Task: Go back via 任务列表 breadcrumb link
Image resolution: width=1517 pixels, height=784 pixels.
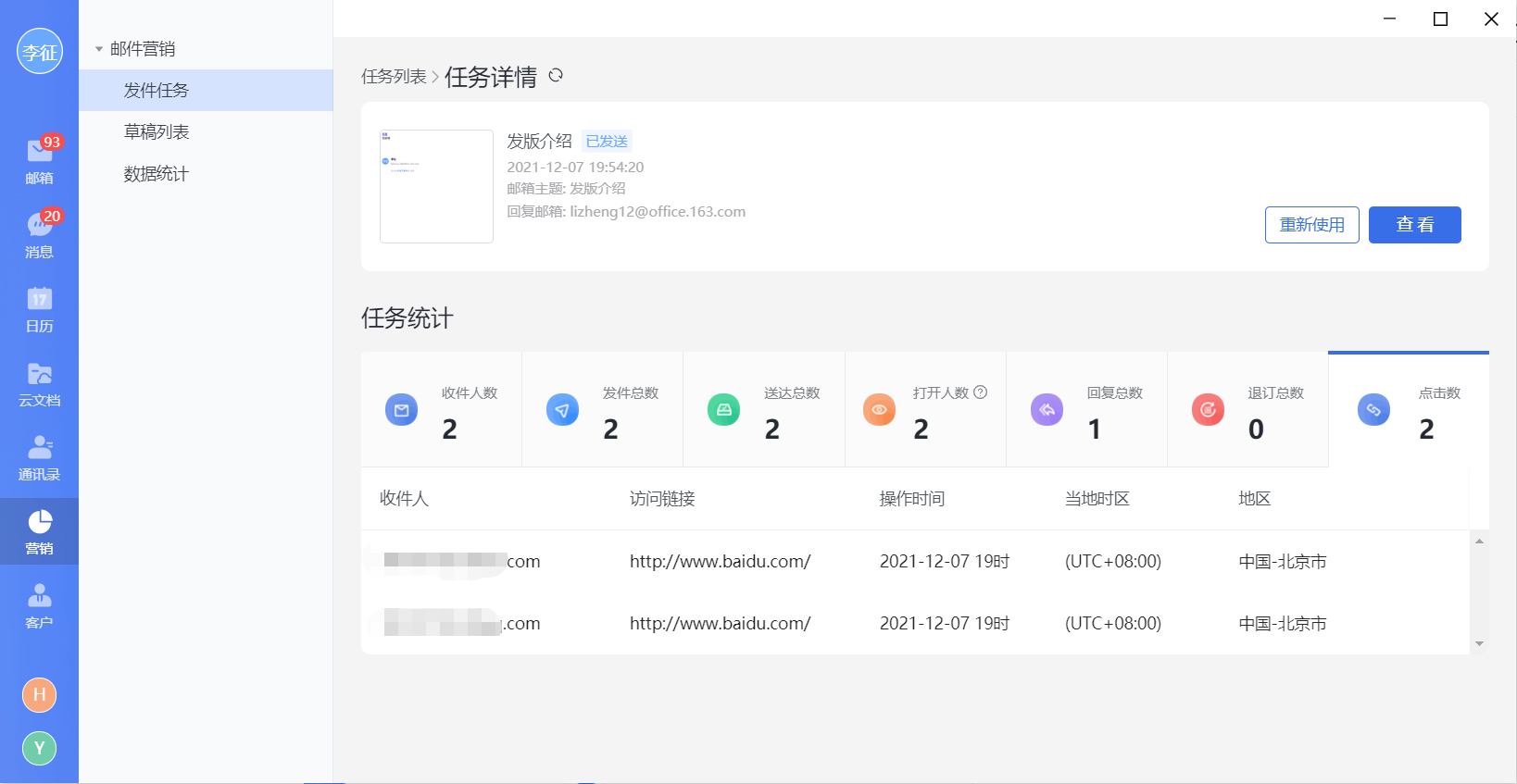Action: 394,77
